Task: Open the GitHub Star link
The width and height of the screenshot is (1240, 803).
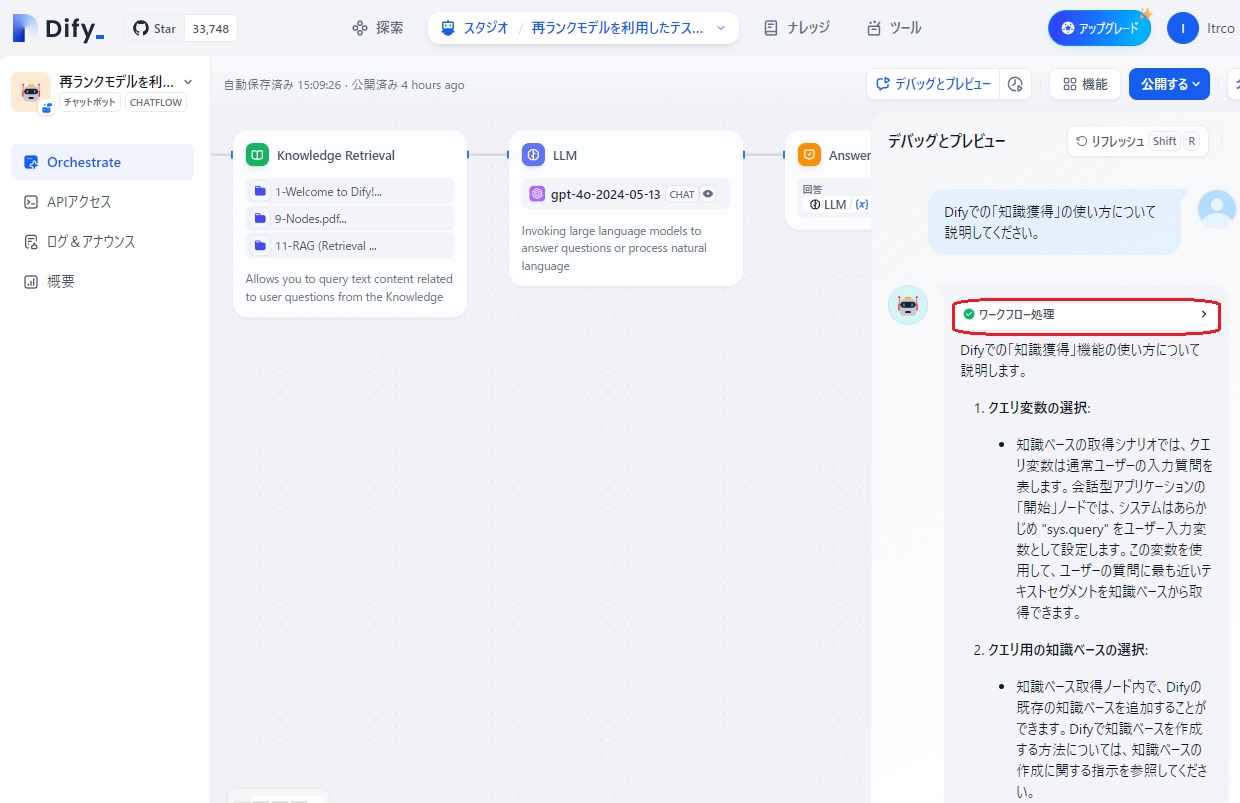Action: (155, 29)
